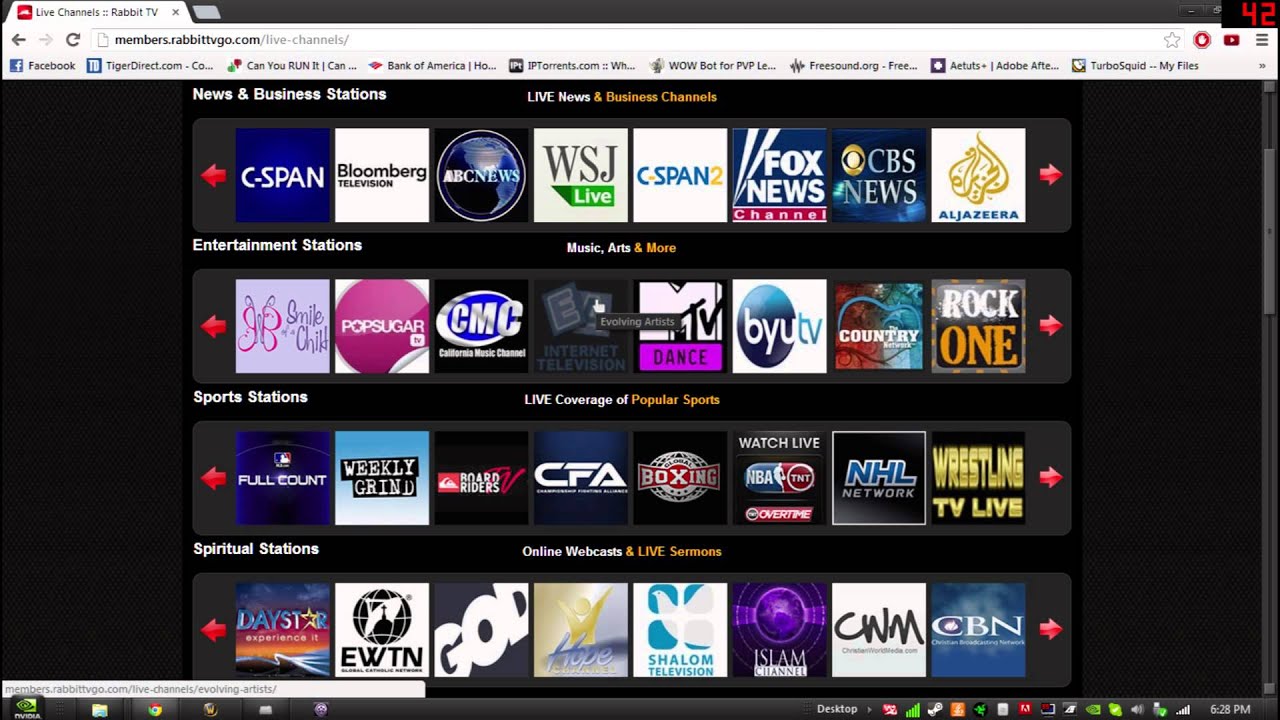
Task: Click left arrow in Sports Stations row
Action: pyautogui.click(x=213, y=478)
